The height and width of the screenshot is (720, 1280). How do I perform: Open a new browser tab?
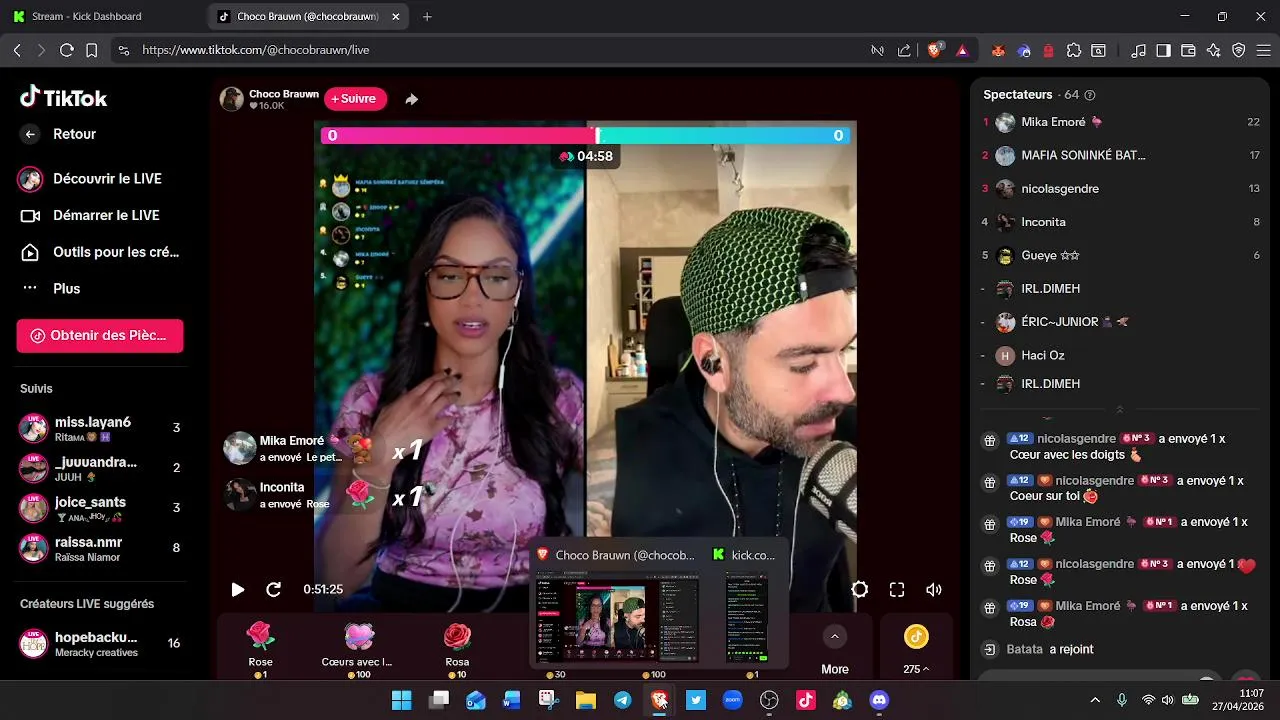pos(427,16)
